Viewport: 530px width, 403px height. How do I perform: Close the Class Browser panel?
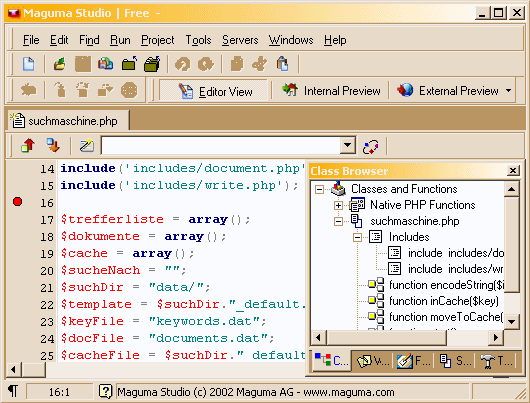pos(513,170)
